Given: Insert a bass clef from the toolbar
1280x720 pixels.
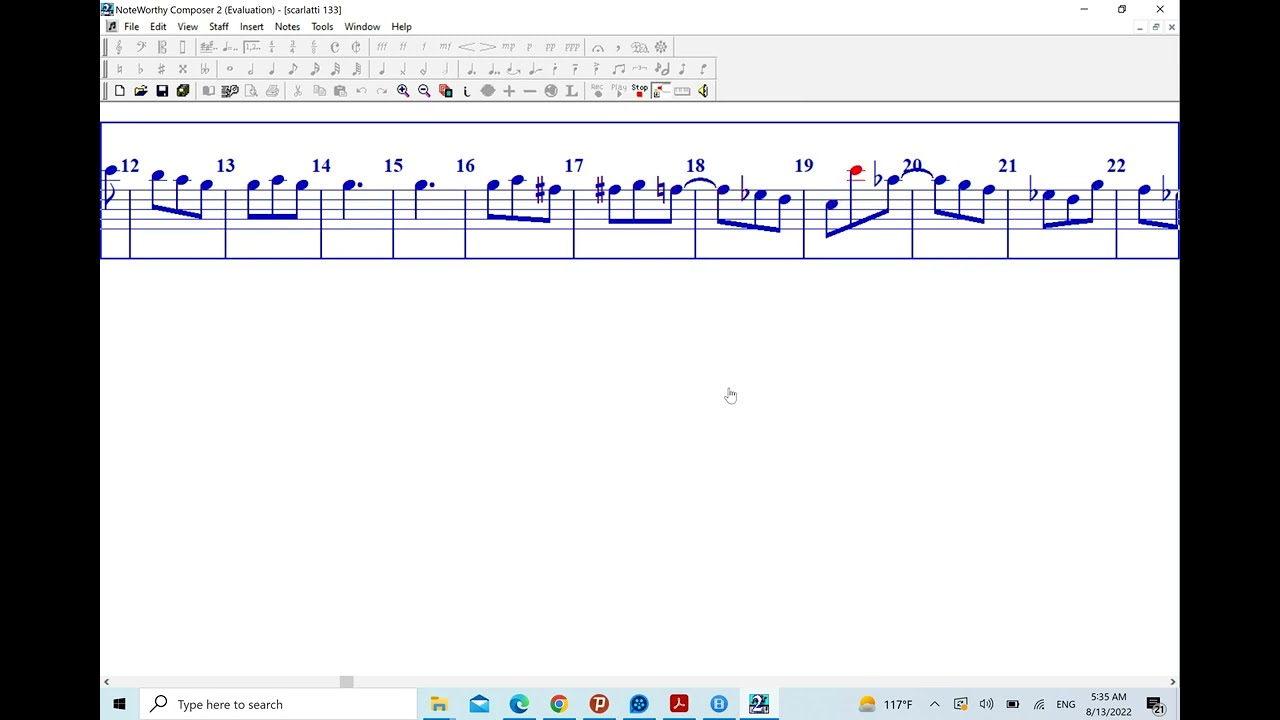Looking at the screenshot, I should [x=141, y=47].
